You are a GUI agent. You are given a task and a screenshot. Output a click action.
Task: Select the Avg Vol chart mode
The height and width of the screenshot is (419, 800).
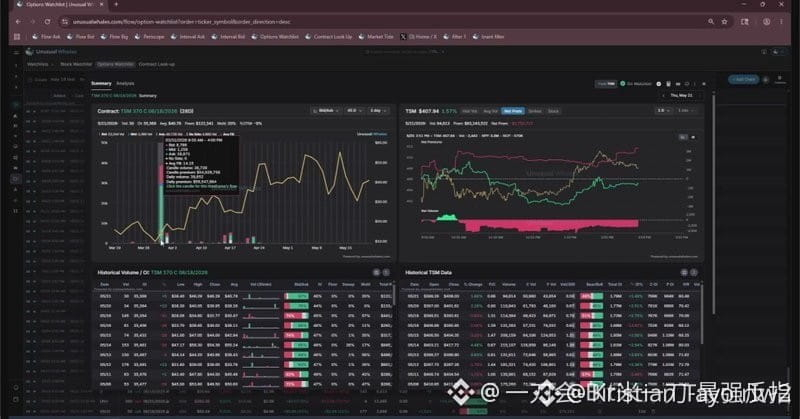tap(490, 111)
